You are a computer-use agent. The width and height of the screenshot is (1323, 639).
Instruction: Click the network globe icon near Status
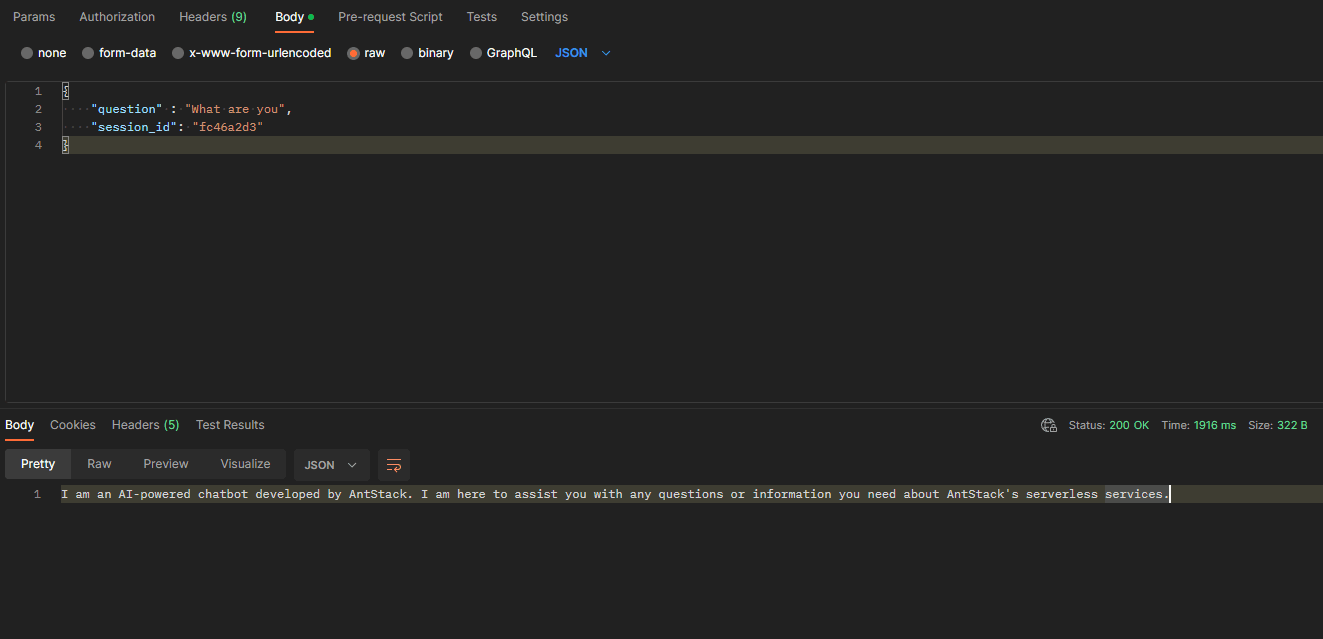click(1049, 425)
